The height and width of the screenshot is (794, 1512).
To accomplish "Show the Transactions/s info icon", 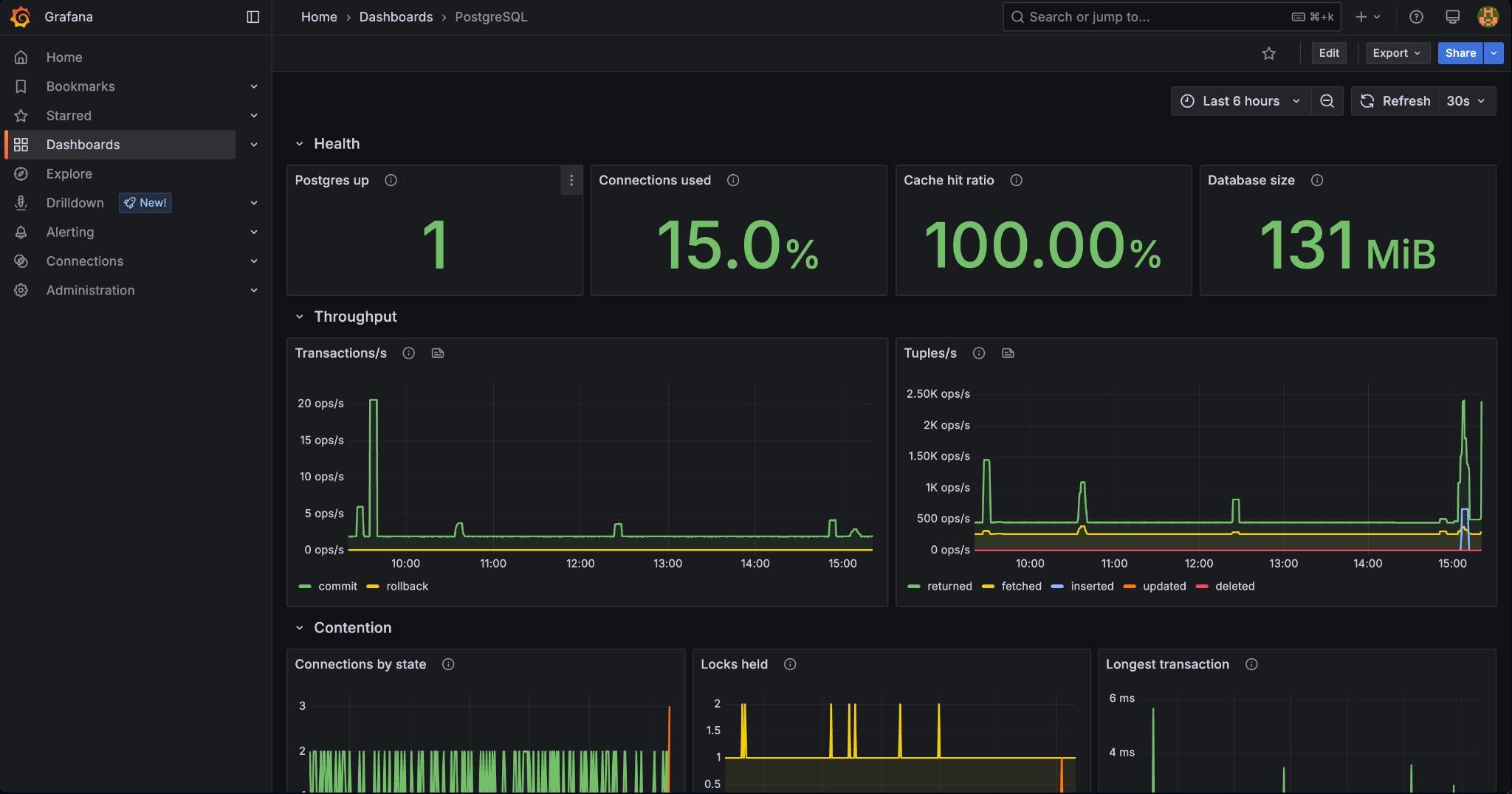I will [x=408, y=353].
